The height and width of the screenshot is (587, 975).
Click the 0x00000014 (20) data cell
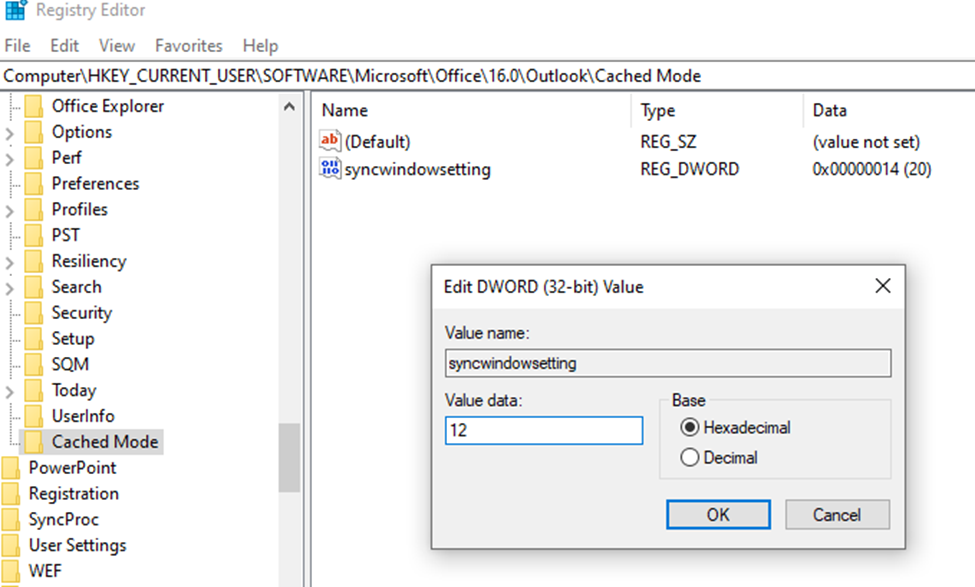(872, 169)
